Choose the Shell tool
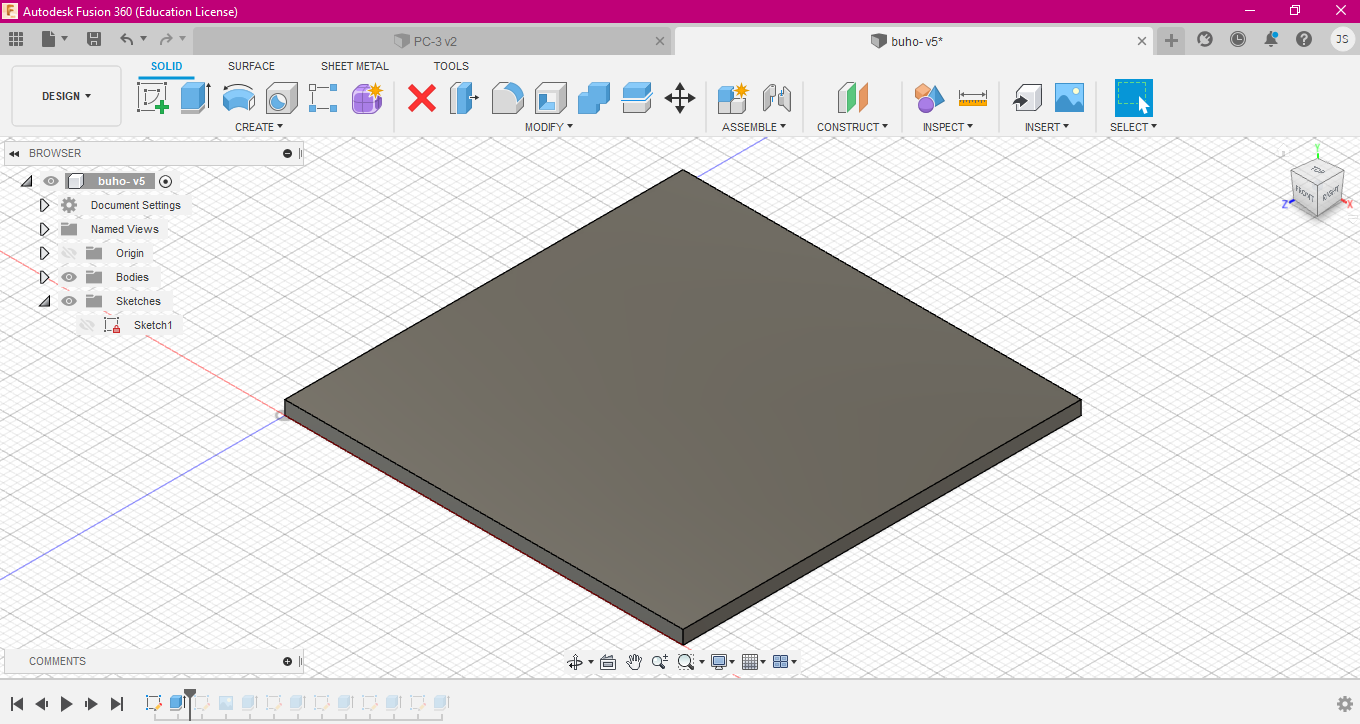This screenshot has width=1360, height=724. [550, 98]
